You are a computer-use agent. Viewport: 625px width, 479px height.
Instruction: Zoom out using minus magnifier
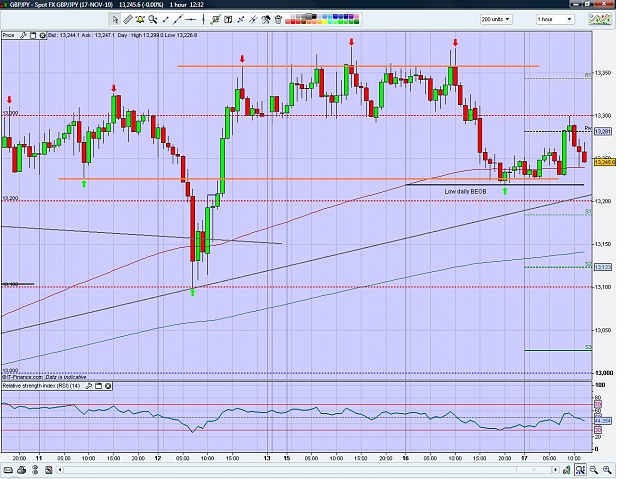(594, 470)
